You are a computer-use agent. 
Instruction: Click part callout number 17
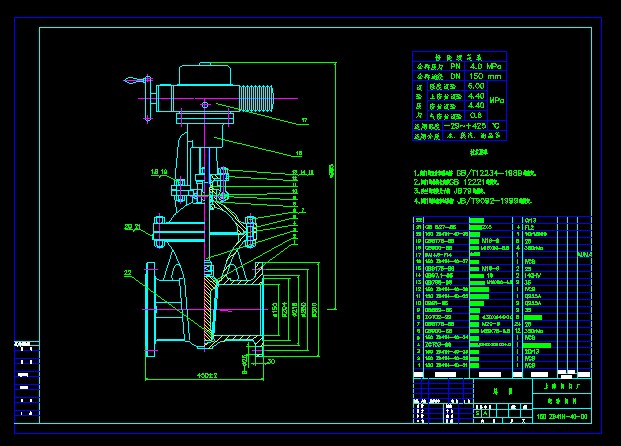click(304, 120)
